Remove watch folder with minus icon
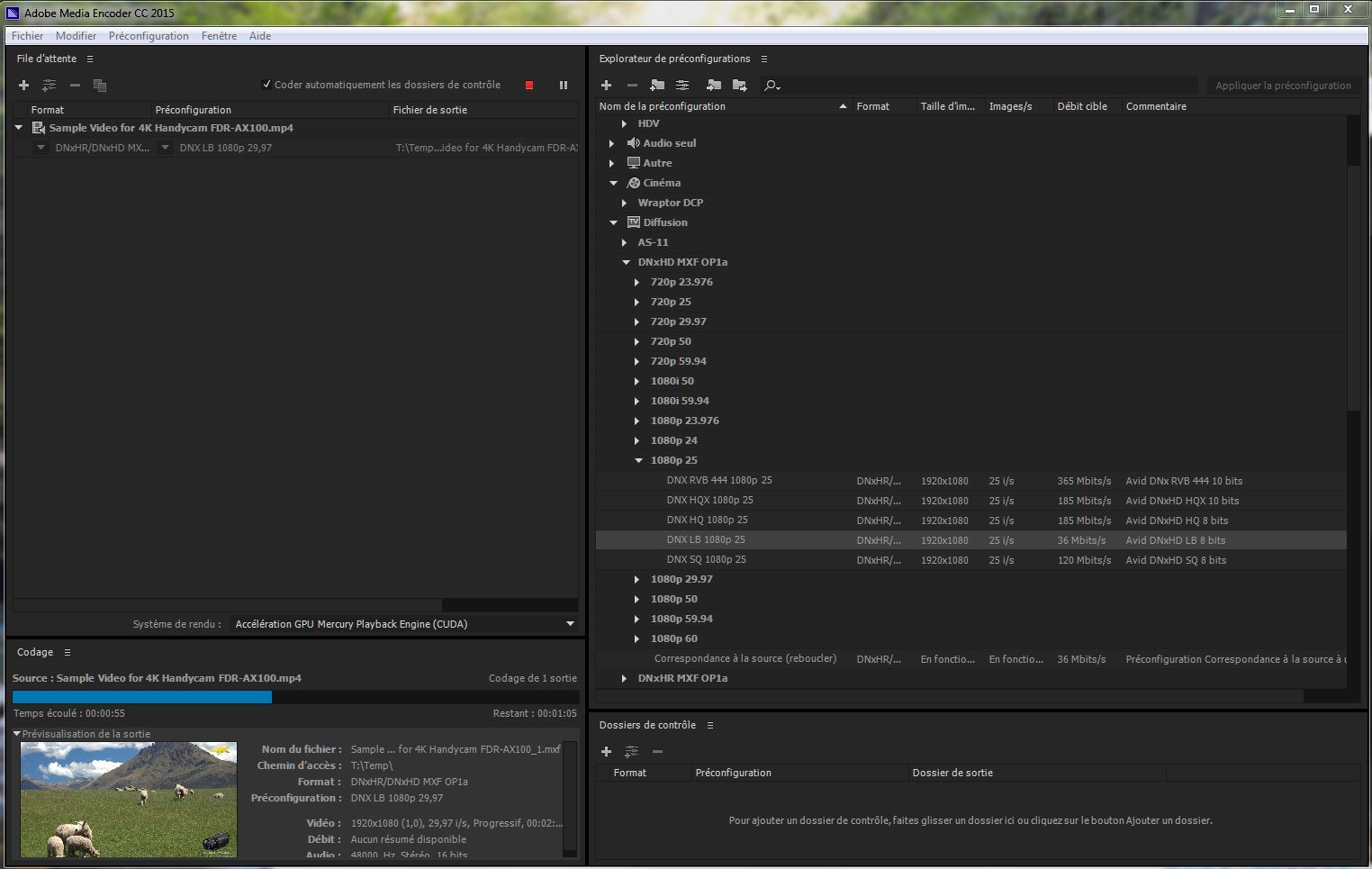The height and width of the screenshot is (869, 1372). (657, 751)
